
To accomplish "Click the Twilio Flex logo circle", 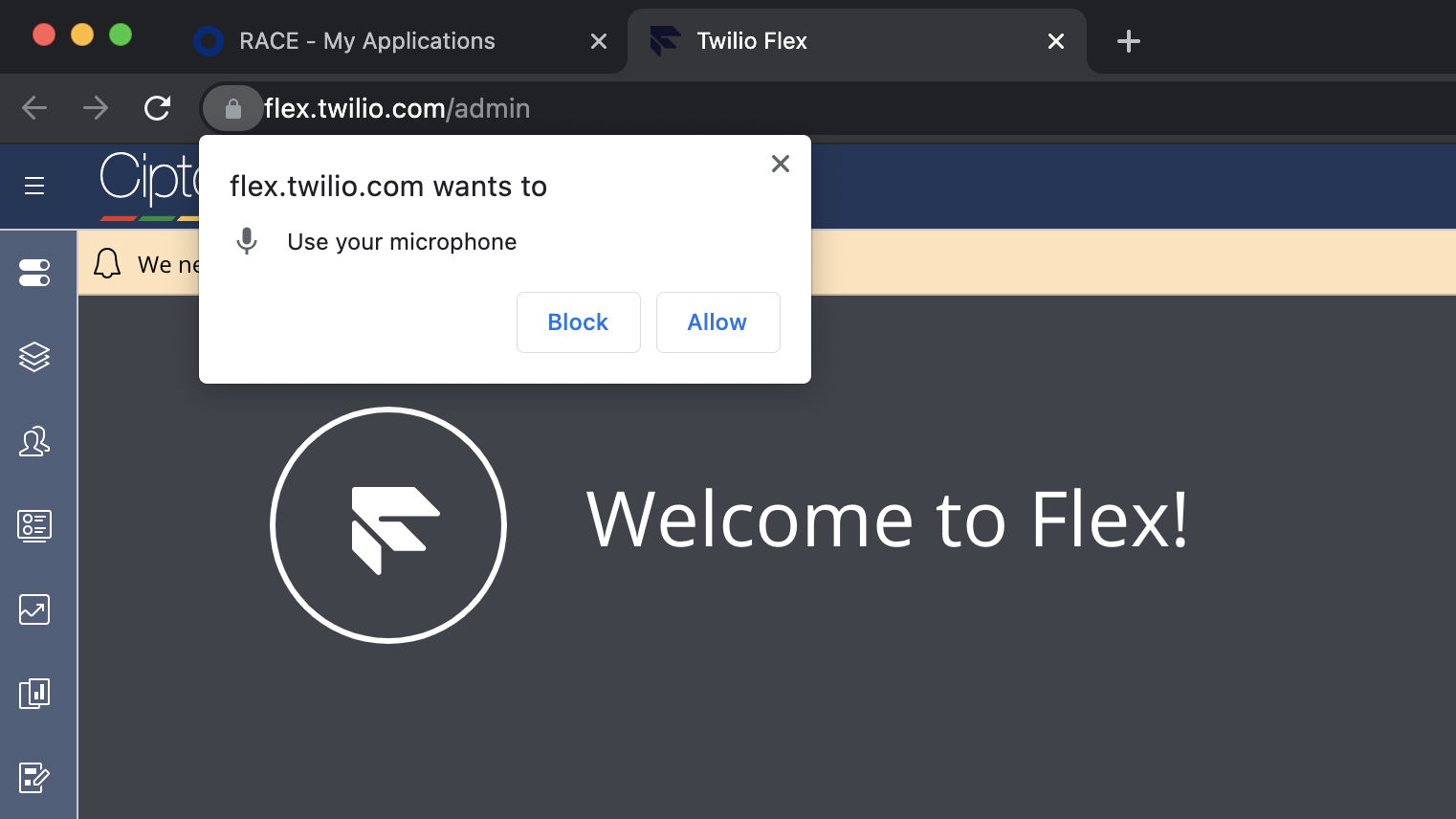I will tap(388, 525).
